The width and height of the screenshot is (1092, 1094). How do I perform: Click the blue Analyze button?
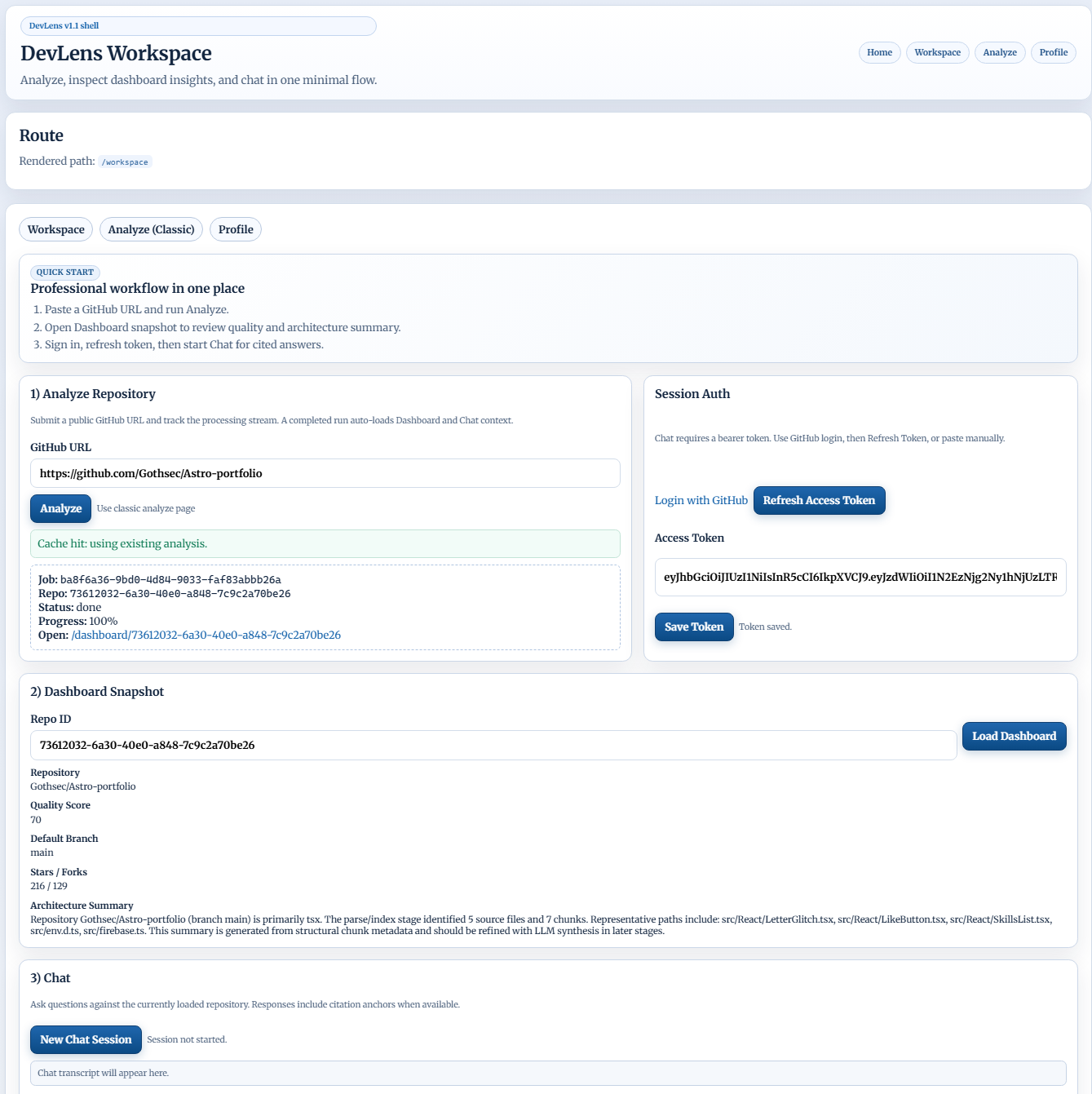click(x=61, y=508)
